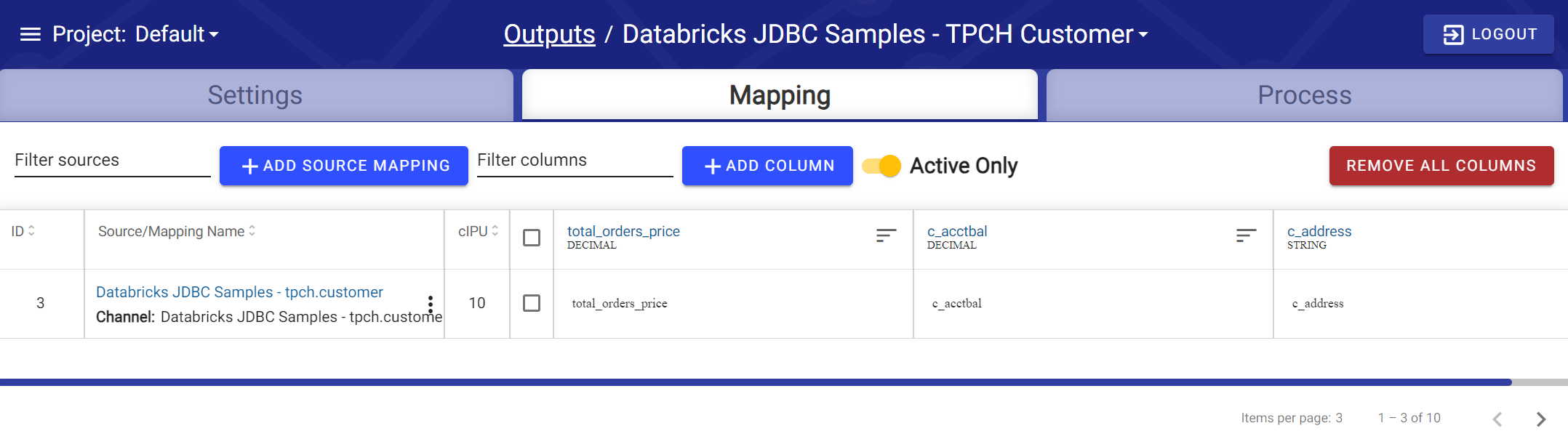This screenshot has width=1568, height=439.
Task: Open the Project Default dropdown
Action: click(175, 33)
